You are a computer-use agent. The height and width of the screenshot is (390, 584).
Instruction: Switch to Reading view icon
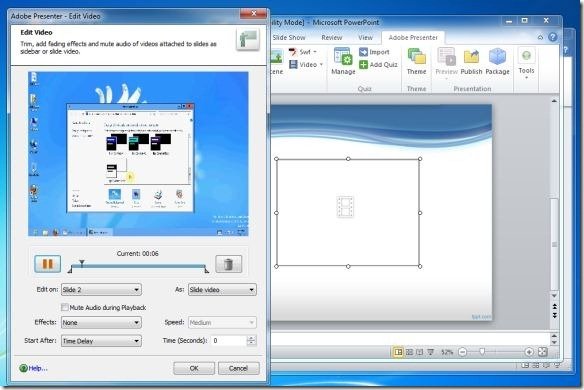point(420,352)
